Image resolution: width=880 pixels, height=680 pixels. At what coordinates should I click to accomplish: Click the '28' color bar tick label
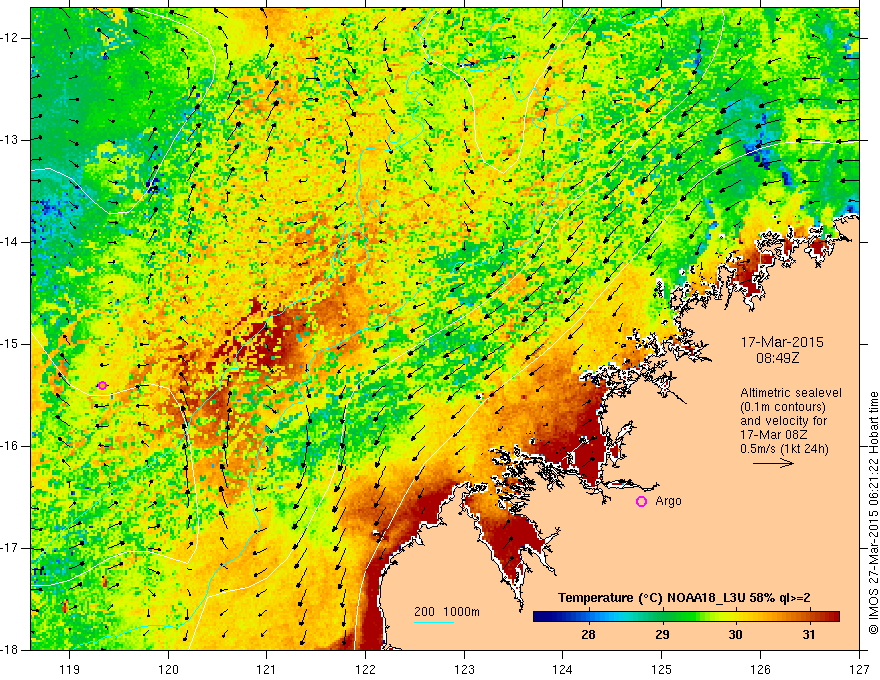click(588, 635)
